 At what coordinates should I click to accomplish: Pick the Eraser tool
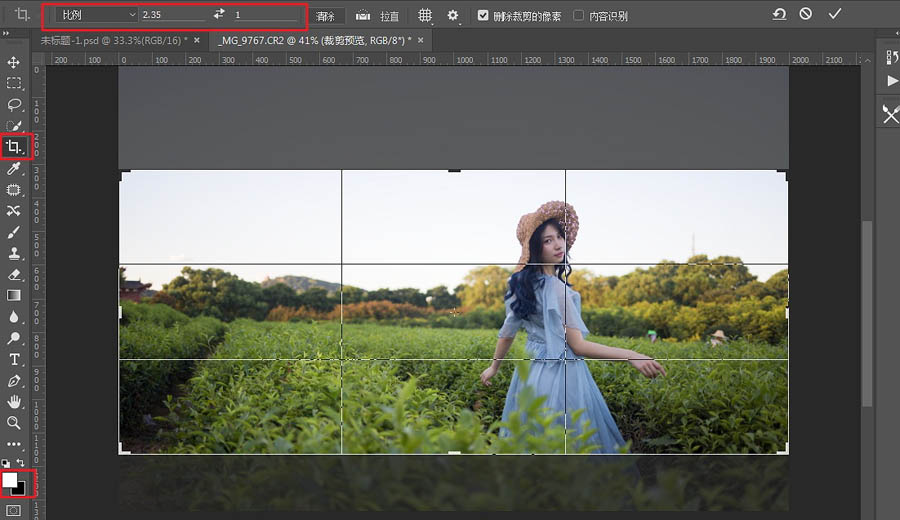coord(14,274)
